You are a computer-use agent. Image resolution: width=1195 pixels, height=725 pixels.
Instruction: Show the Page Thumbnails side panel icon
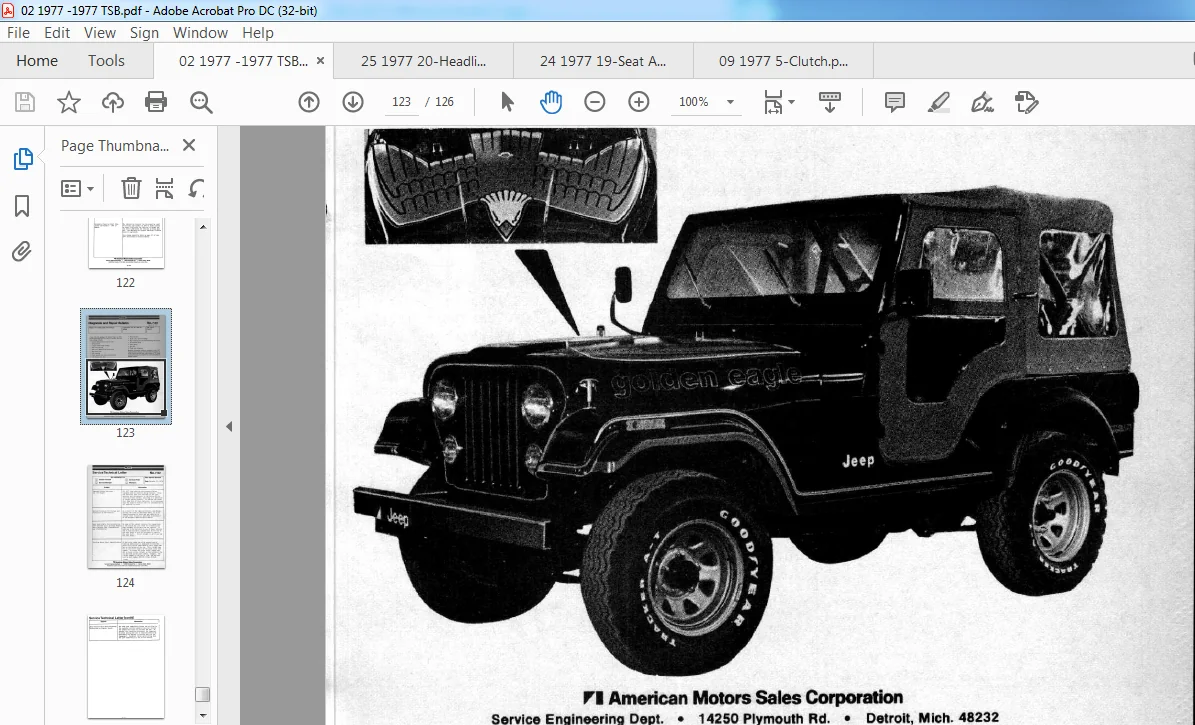[x=23, y=159]
